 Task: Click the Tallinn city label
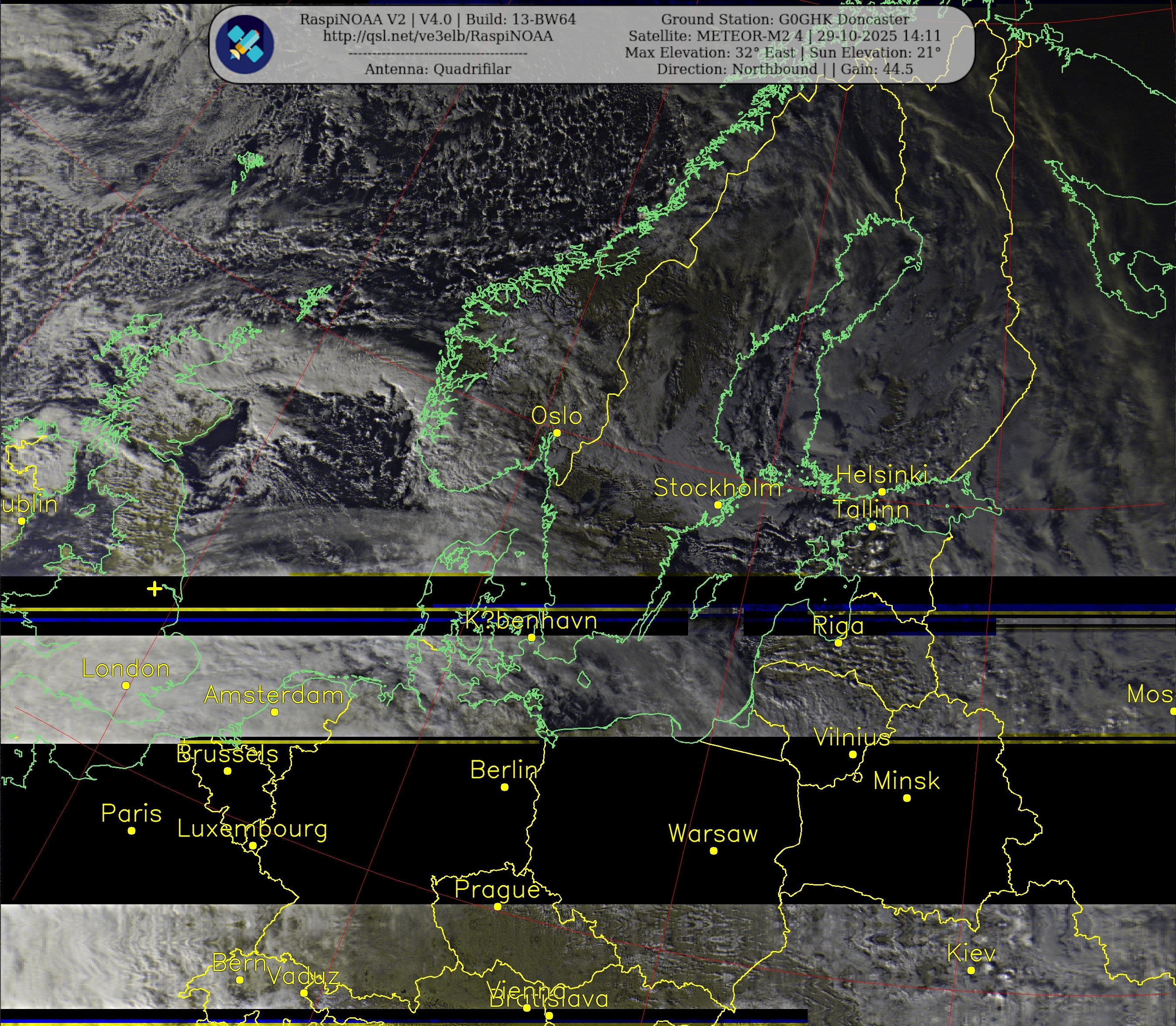tap(871, 510)
